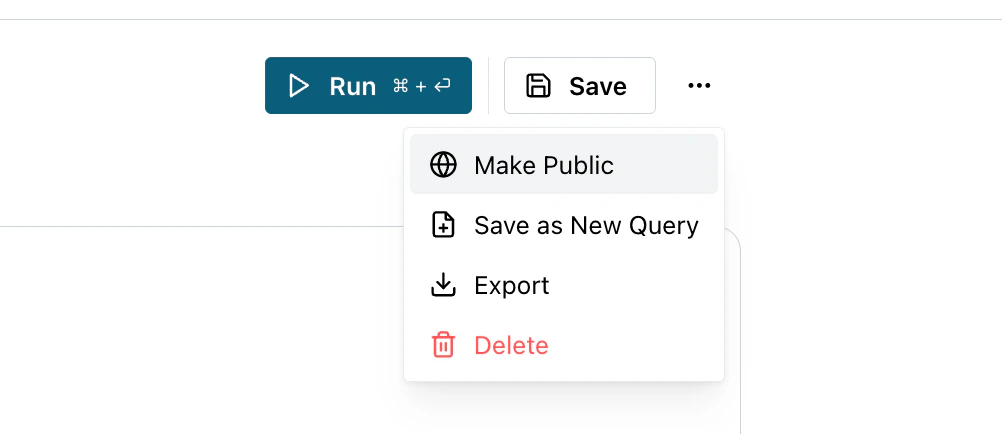Click the file-plus icon for Save as New Query
The image size is (1002, 434).
[x=443, y=225]
